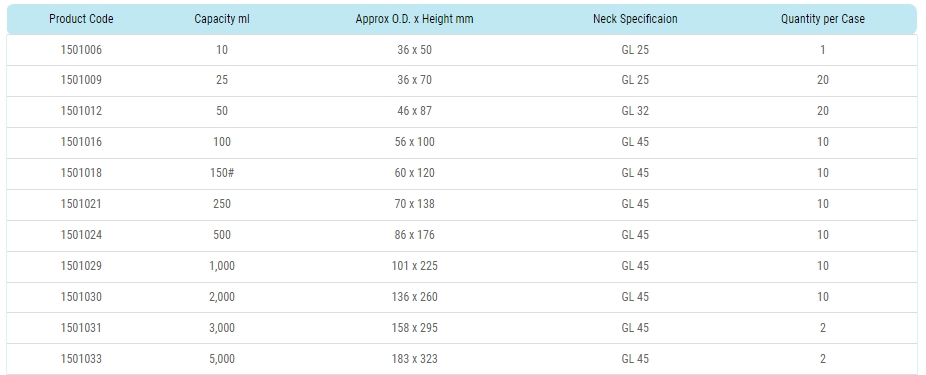926x375 pixels.
Task: Select the Quantity per Case header
Action: click(823, 19)
